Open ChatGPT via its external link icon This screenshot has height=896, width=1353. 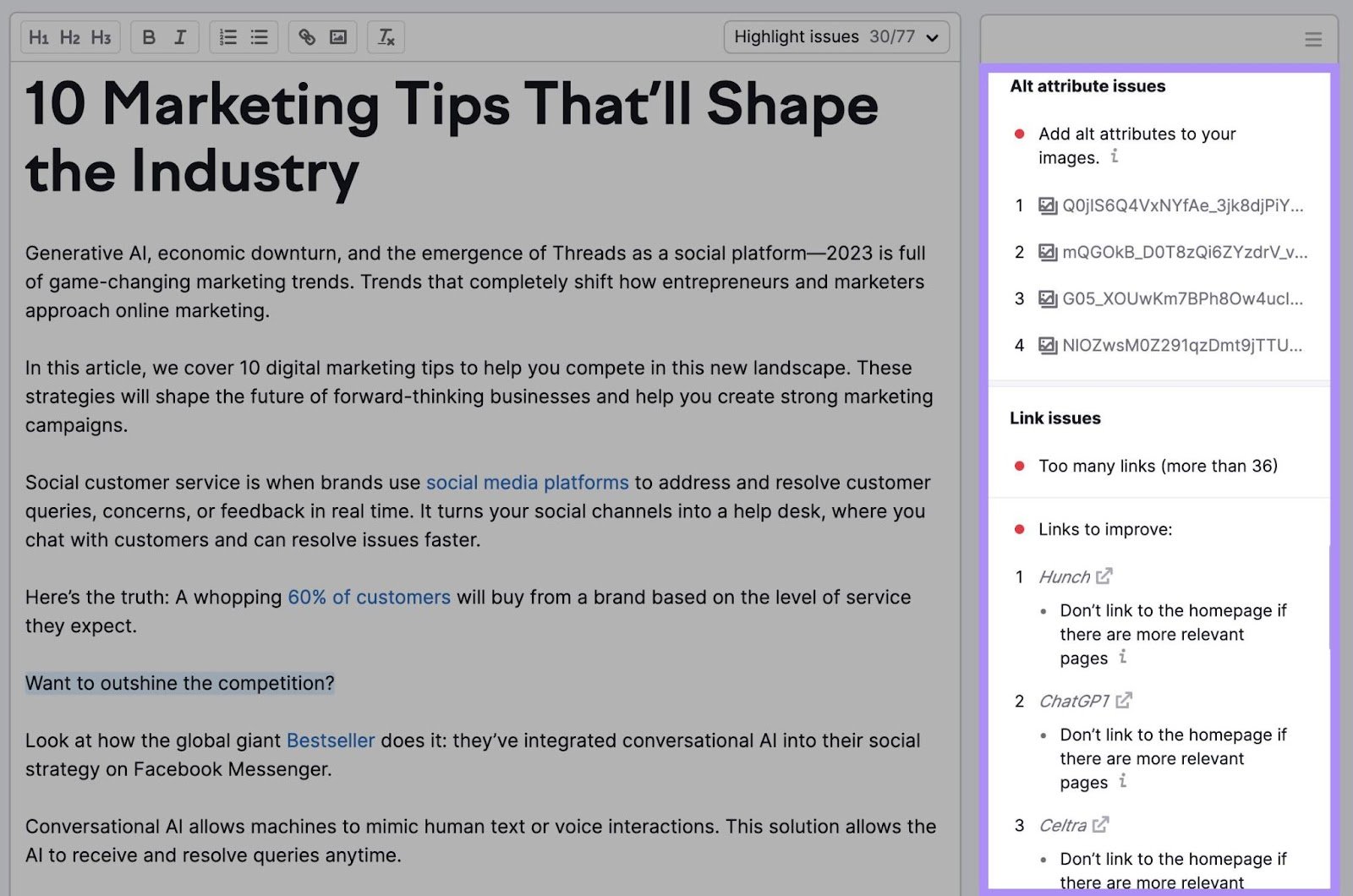coord(1125,700)
